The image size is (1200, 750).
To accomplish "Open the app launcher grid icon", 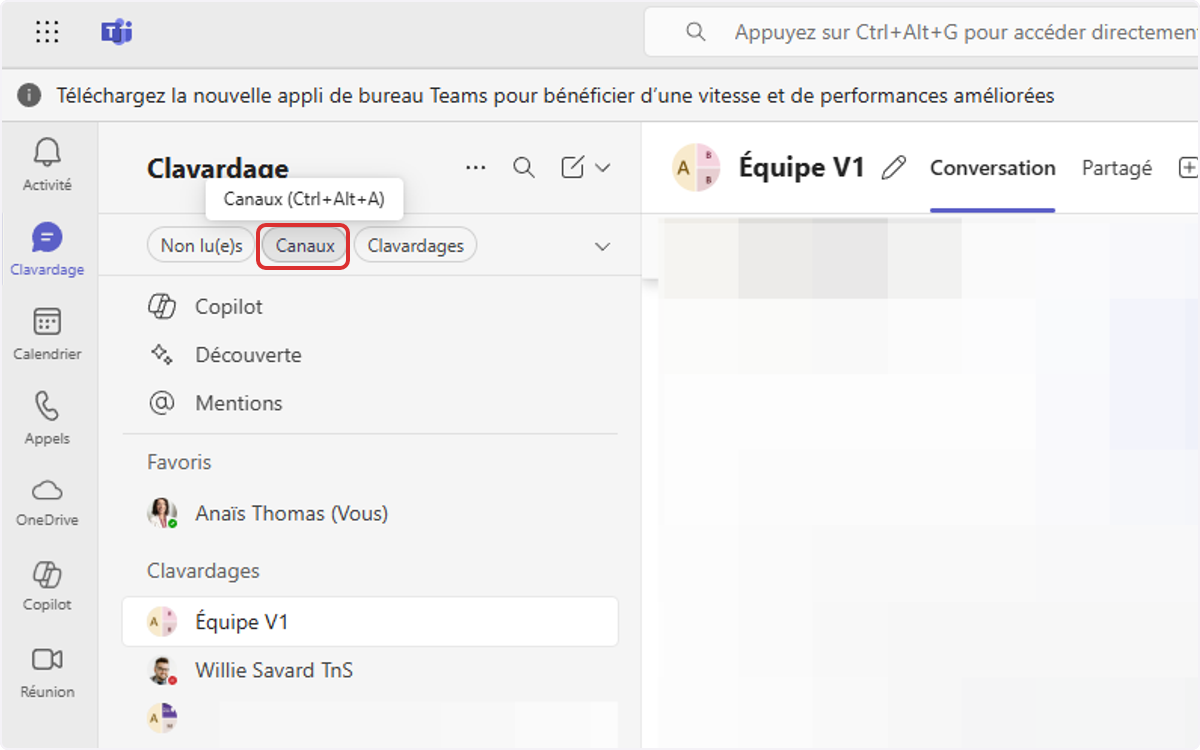I will coord(47,32).
